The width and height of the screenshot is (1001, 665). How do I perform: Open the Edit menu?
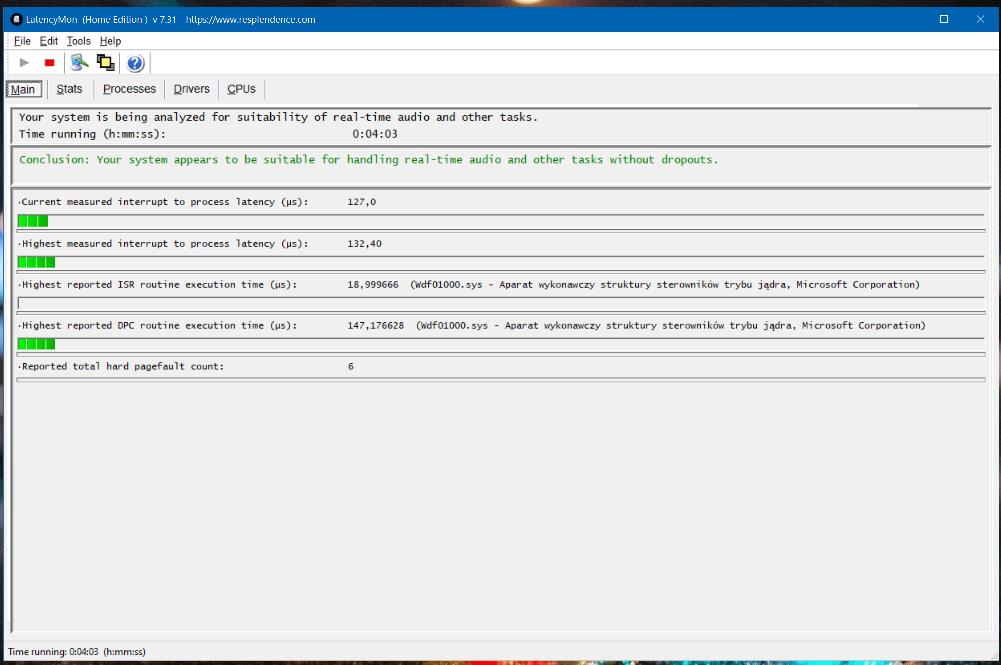49,41
